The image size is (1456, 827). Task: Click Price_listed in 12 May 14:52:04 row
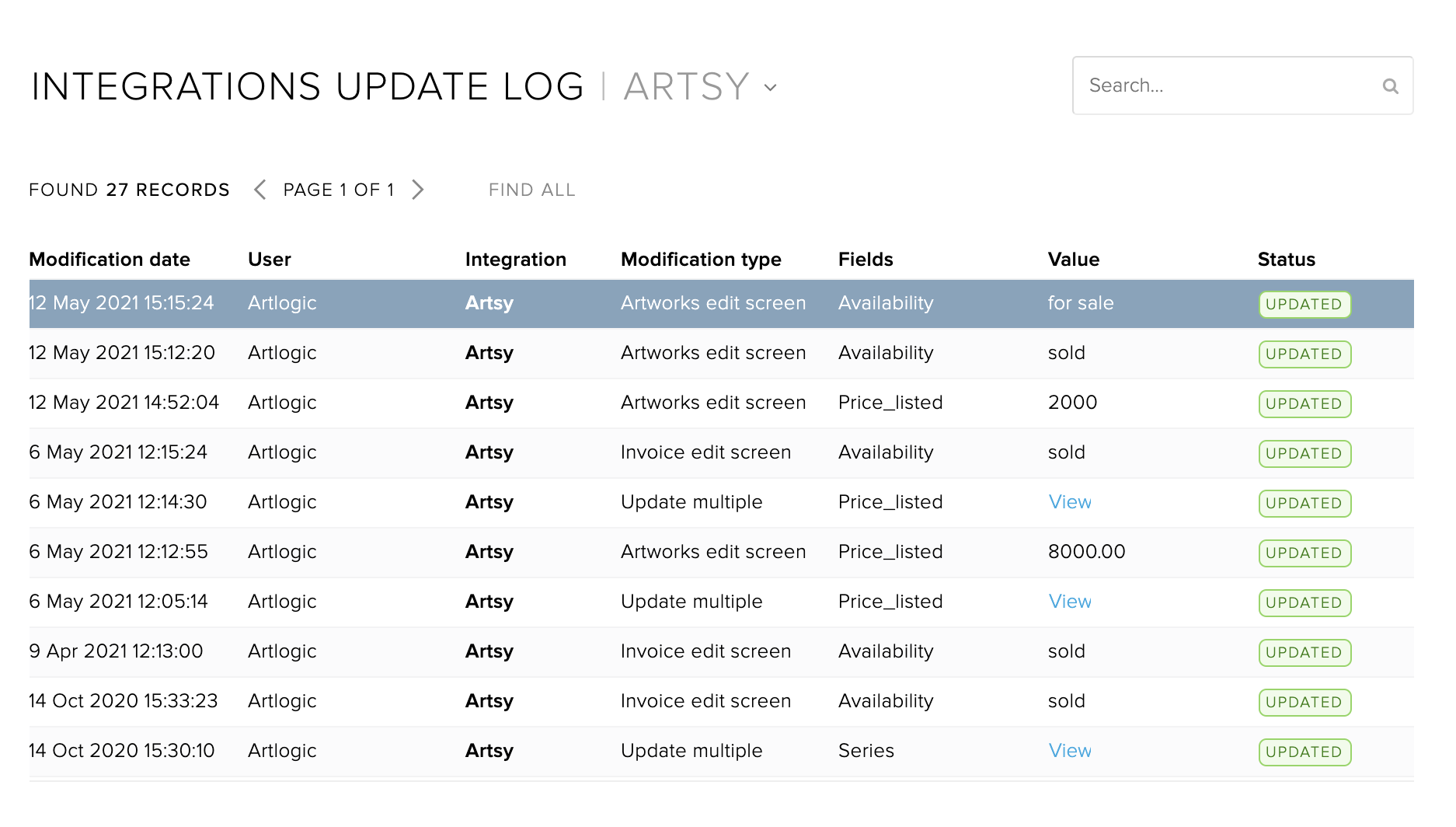[890, 403]
